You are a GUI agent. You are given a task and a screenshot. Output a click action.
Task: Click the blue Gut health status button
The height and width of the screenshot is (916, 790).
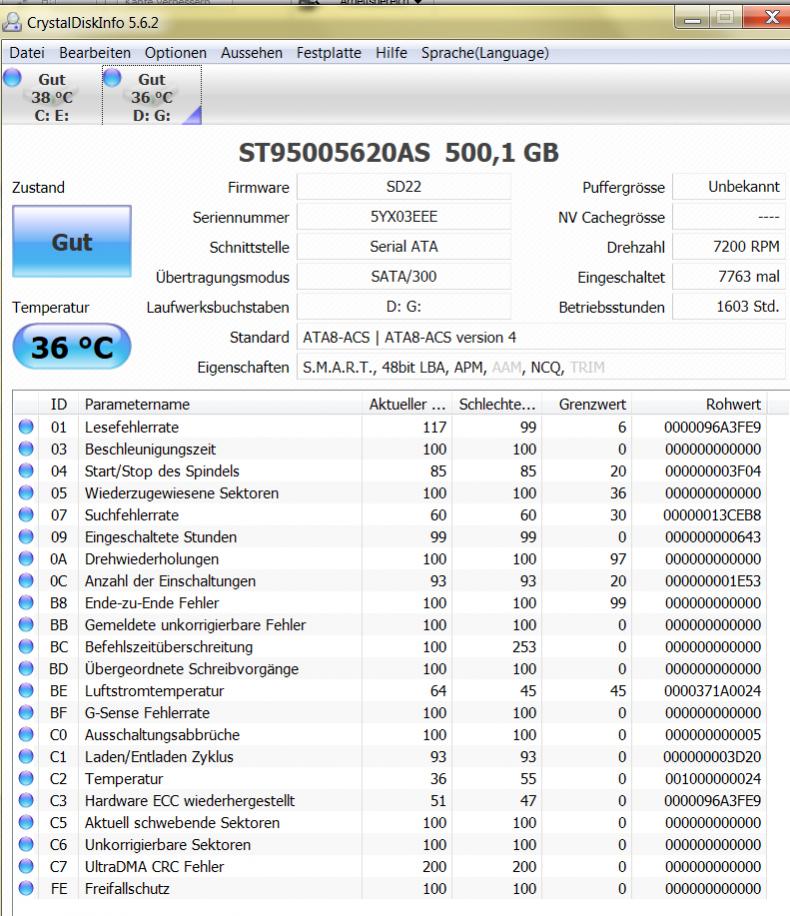point(72,241)
